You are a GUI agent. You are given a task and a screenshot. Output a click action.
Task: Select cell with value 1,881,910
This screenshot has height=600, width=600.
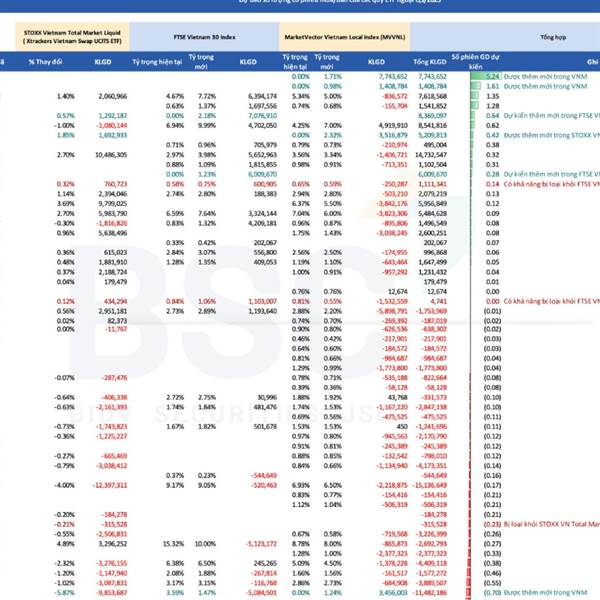tap(112, 262)
